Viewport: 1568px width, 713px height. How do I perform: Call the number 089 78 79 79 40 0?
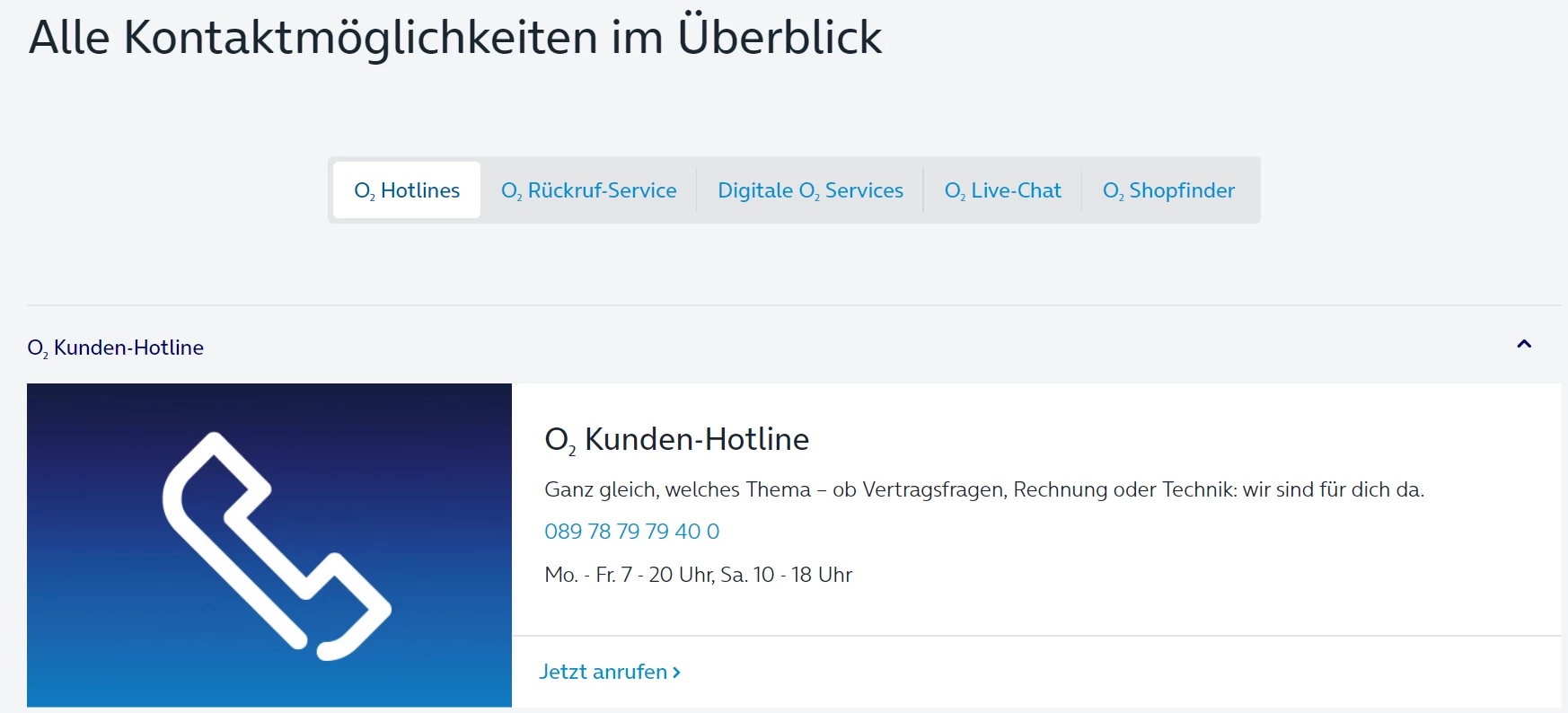click(x=632, y=532)
